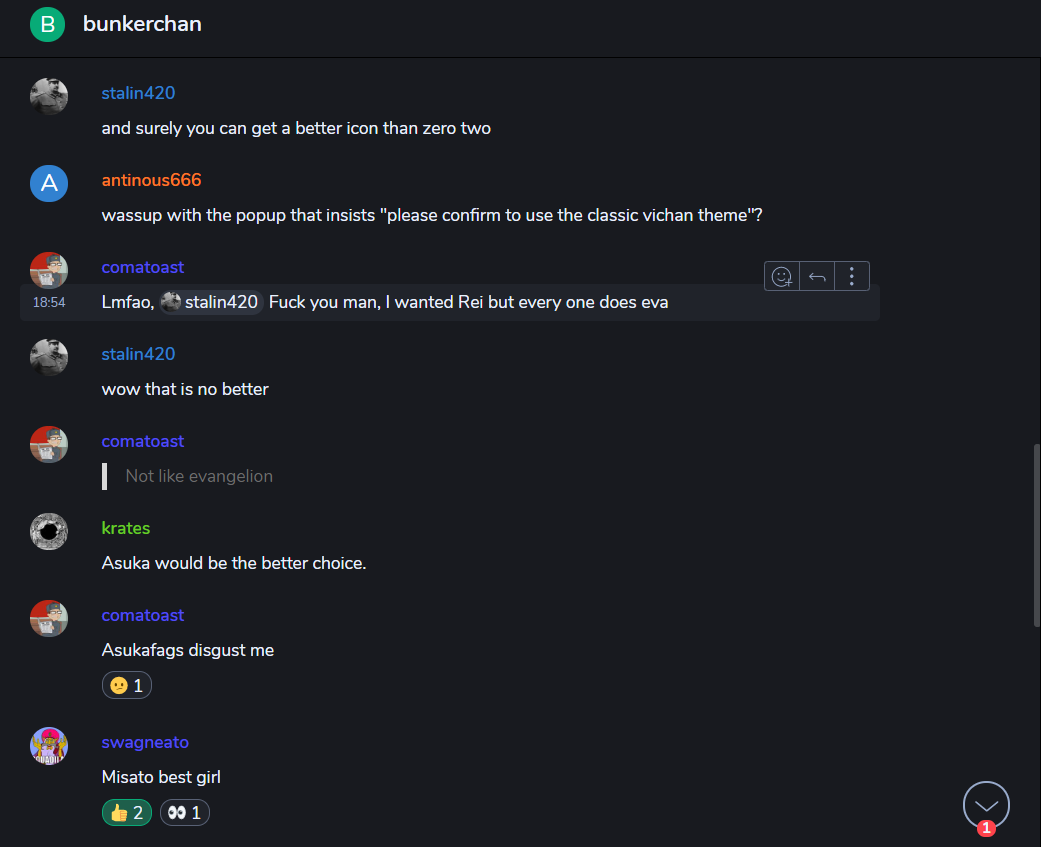Jump to latest messages arrow button
The width and height of the screenshot is (1041, 847).
click(x=986, y=805)
